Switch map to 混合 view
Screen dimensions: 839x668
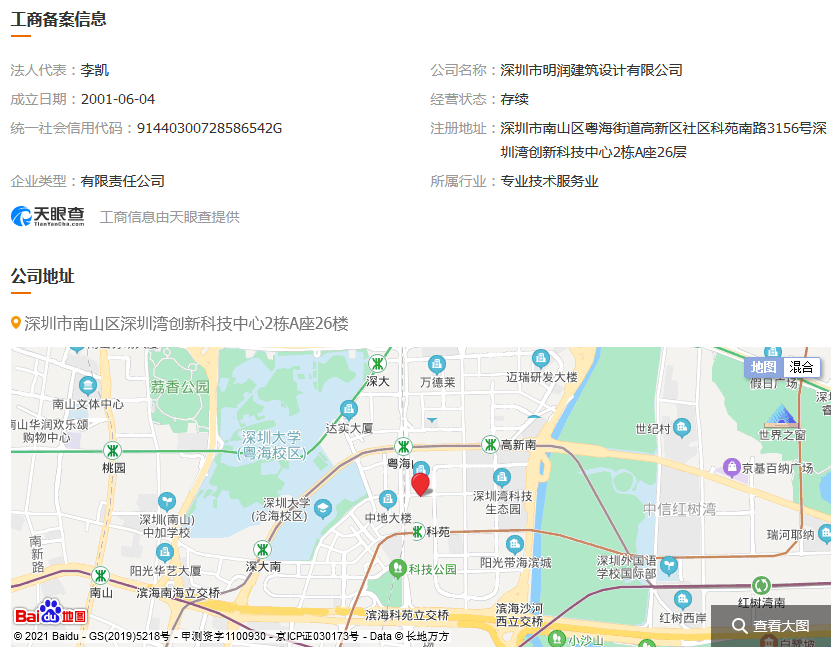801,367
